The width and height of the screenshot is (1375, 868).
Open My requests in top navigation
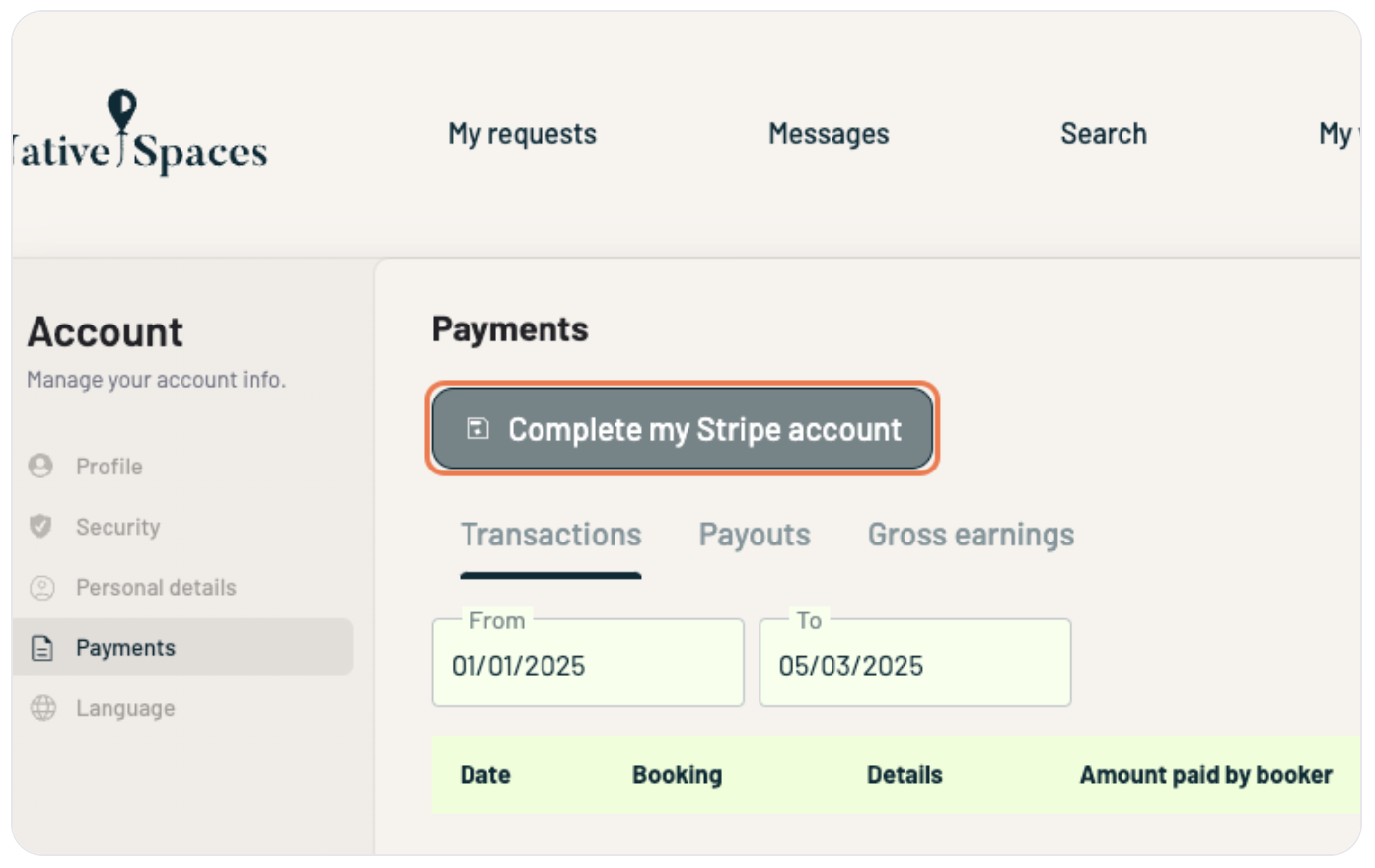tap(522, 134)
